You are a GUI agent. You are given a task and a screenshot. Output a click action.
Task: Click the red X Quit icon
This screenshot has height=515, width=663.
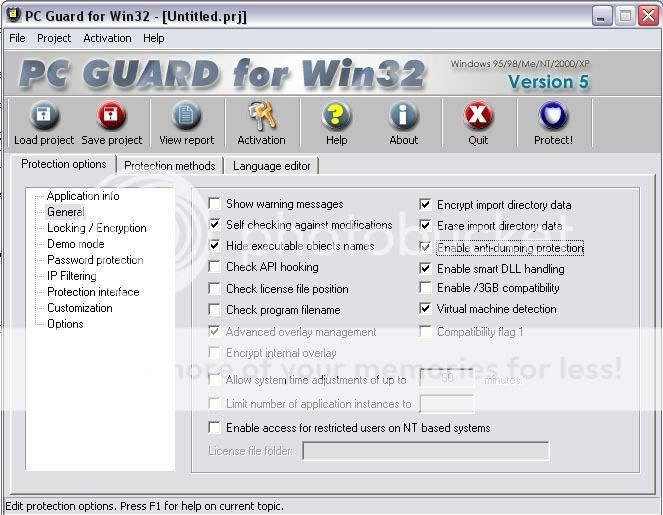coord(478,115)
